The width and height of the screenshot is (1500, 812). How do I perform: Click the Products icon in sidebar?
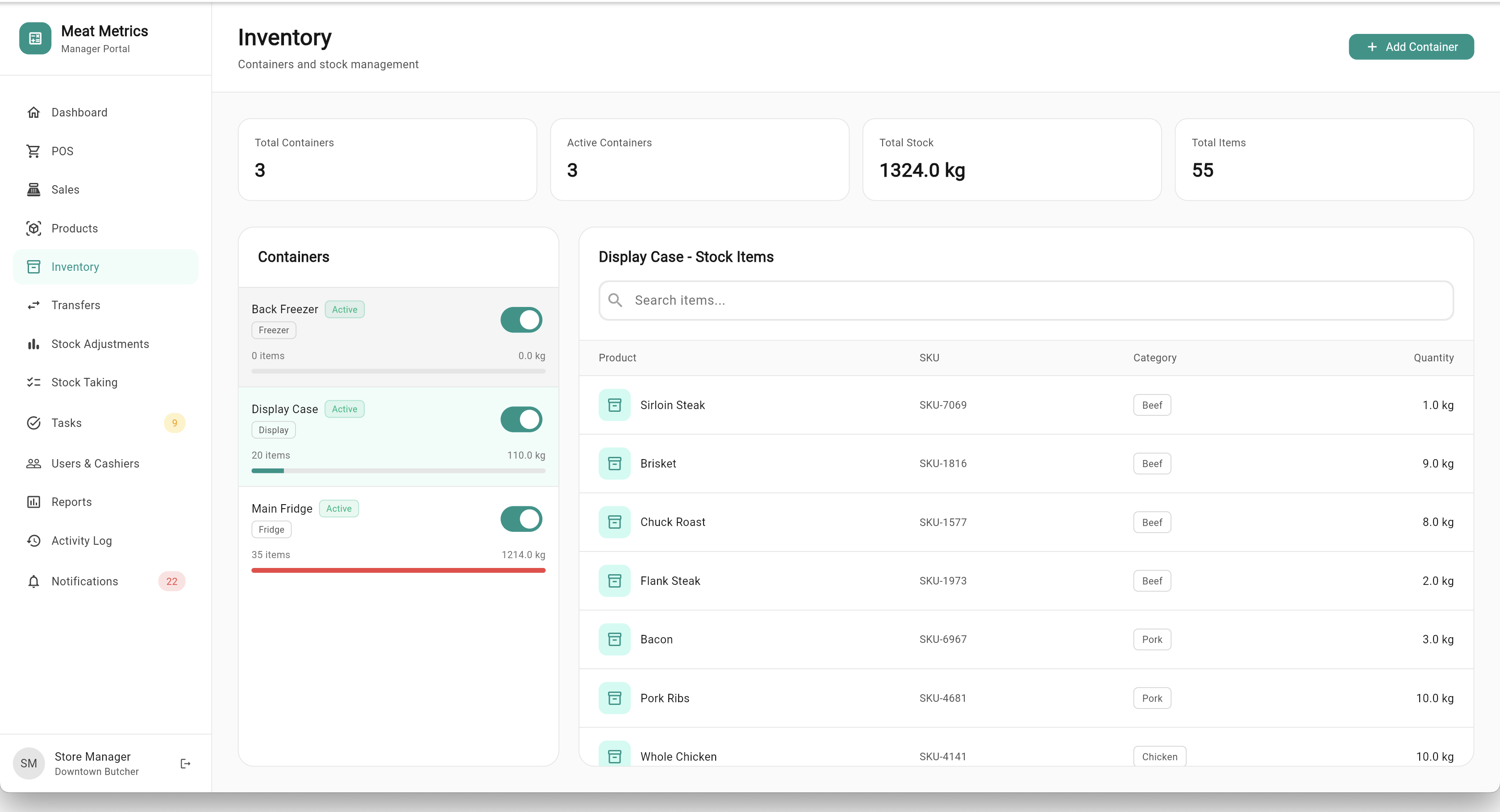pos(34,228)
